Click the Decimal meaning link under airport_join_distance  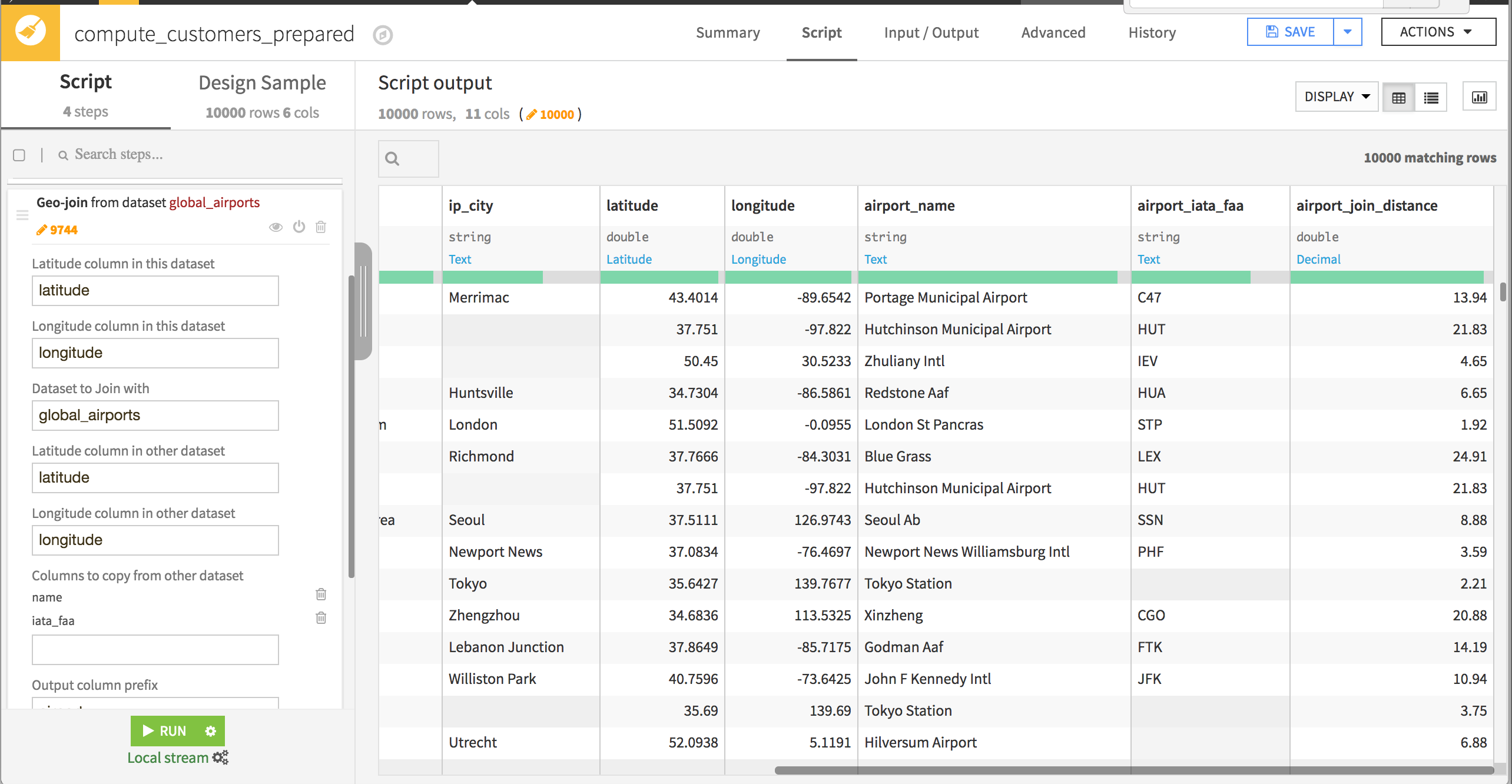(1318, 259)
